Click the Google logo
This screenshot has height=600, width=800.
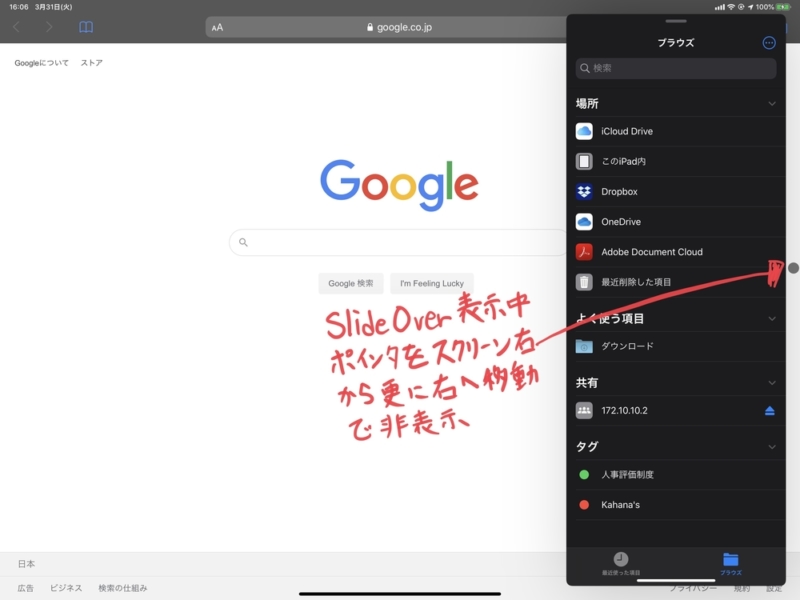pyautogui.click(x=399, y=185)
